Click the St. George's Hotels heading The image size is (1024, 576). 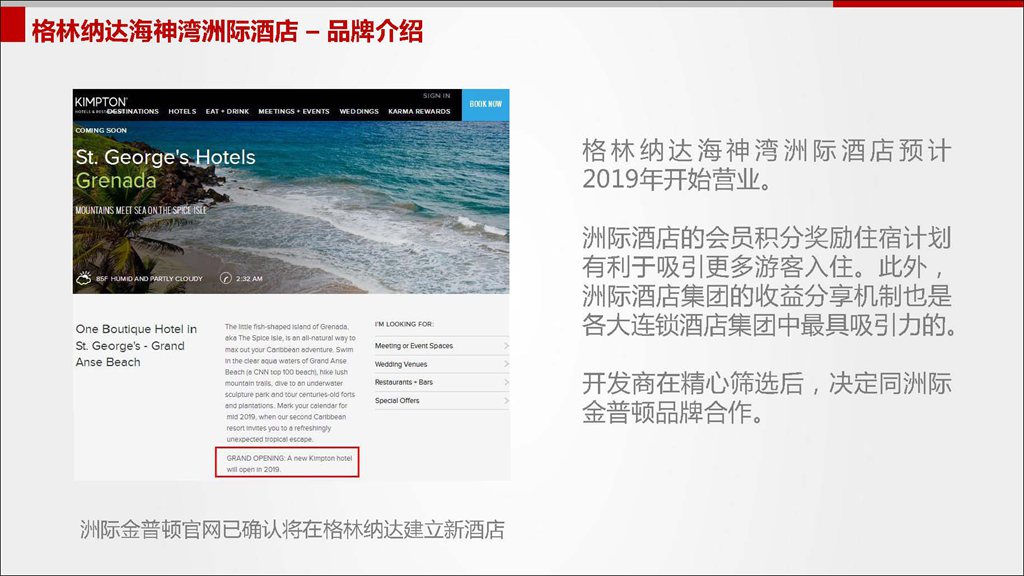coord(165,157)
